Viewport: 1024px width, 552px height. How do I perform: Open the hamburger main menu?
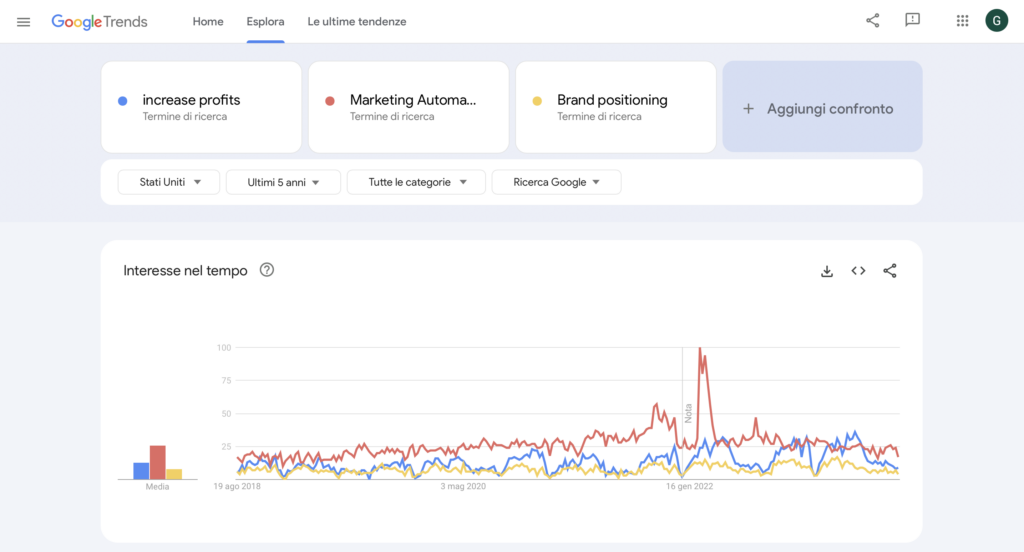pyautogui.click(x=24, y=21)
